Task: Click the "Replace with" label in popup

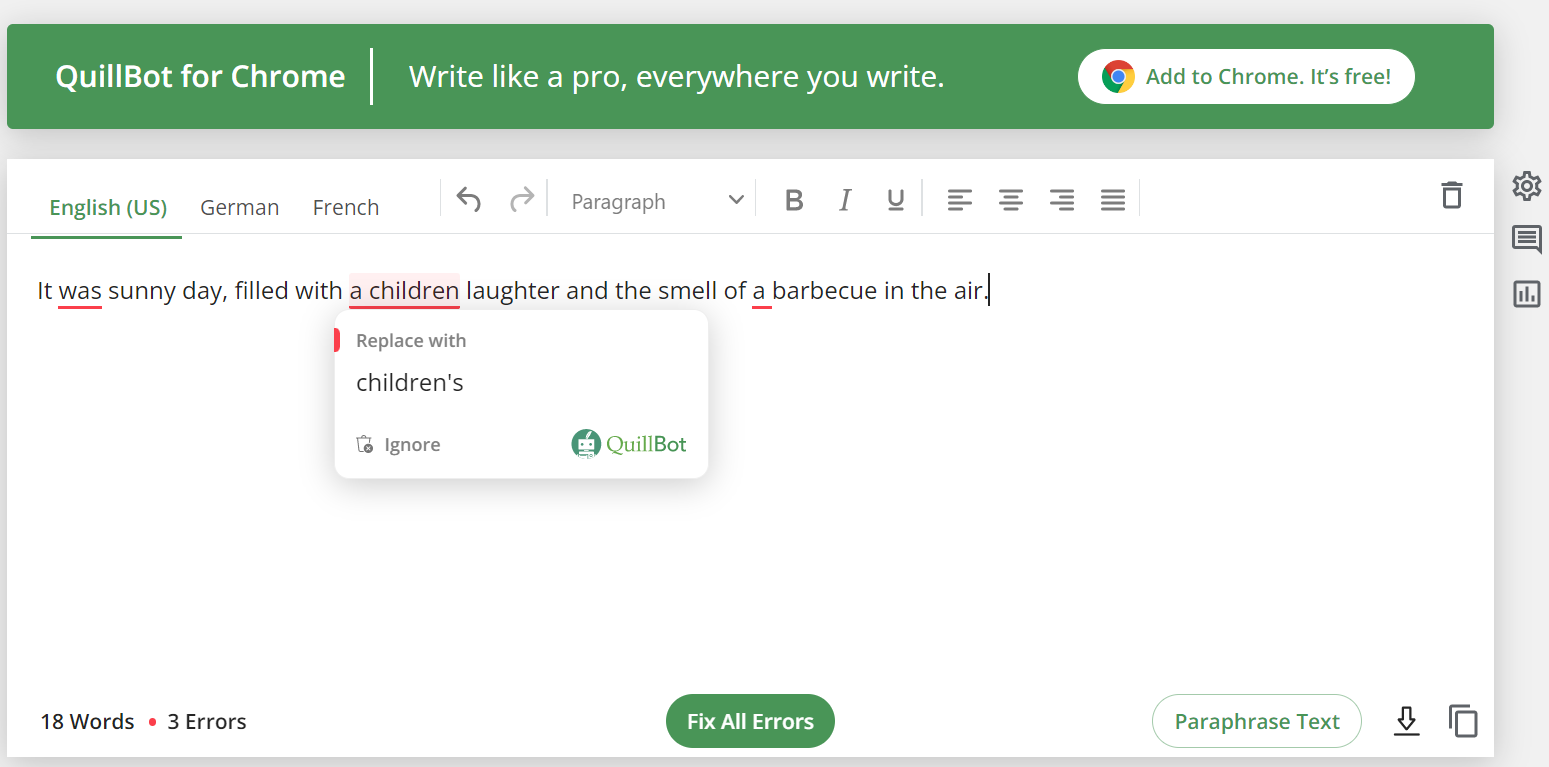Action: [x=411, y=341]
